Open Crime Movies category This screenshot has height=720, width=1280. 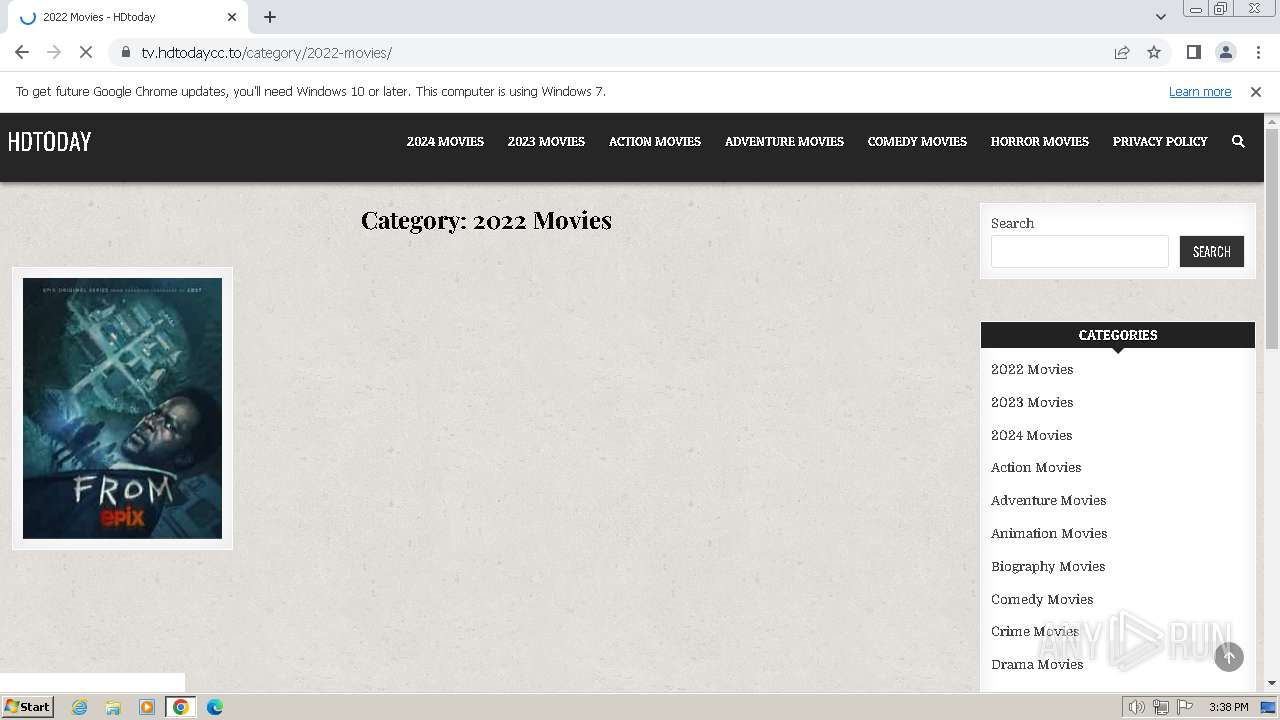(1035, 631)
